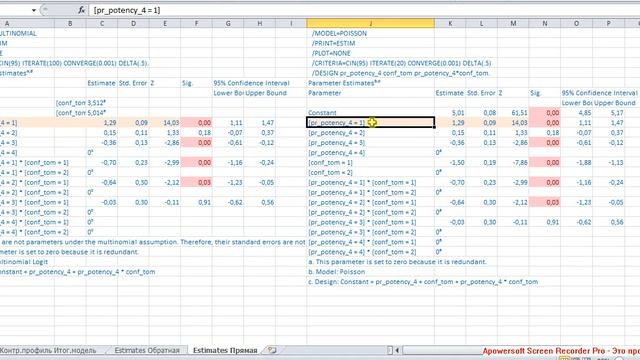The width and height of the screenshot is (640, 360).
Task: Select the note 'a. This parameter is set to zero'
Action: click(397, 262)
